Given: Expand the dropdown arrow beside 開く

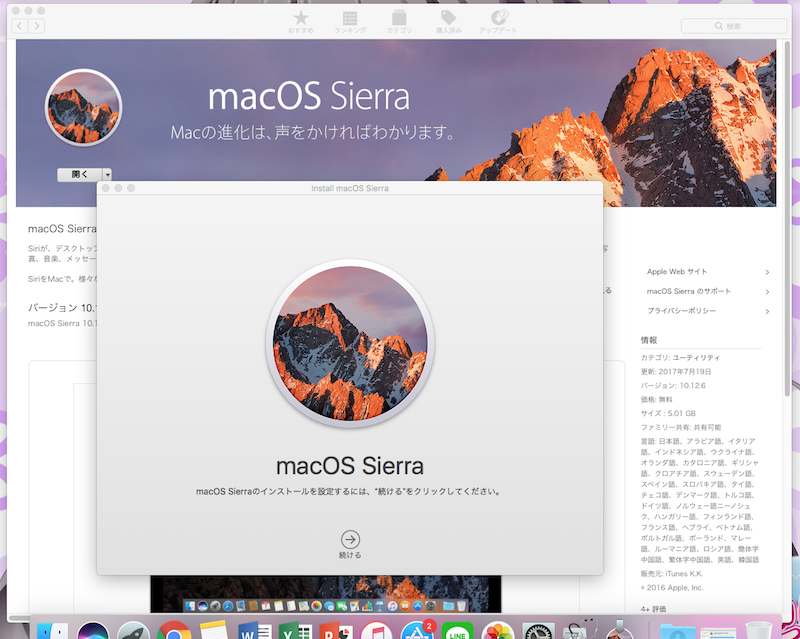Looking at the screenshot, I should (x=107, y=174).
